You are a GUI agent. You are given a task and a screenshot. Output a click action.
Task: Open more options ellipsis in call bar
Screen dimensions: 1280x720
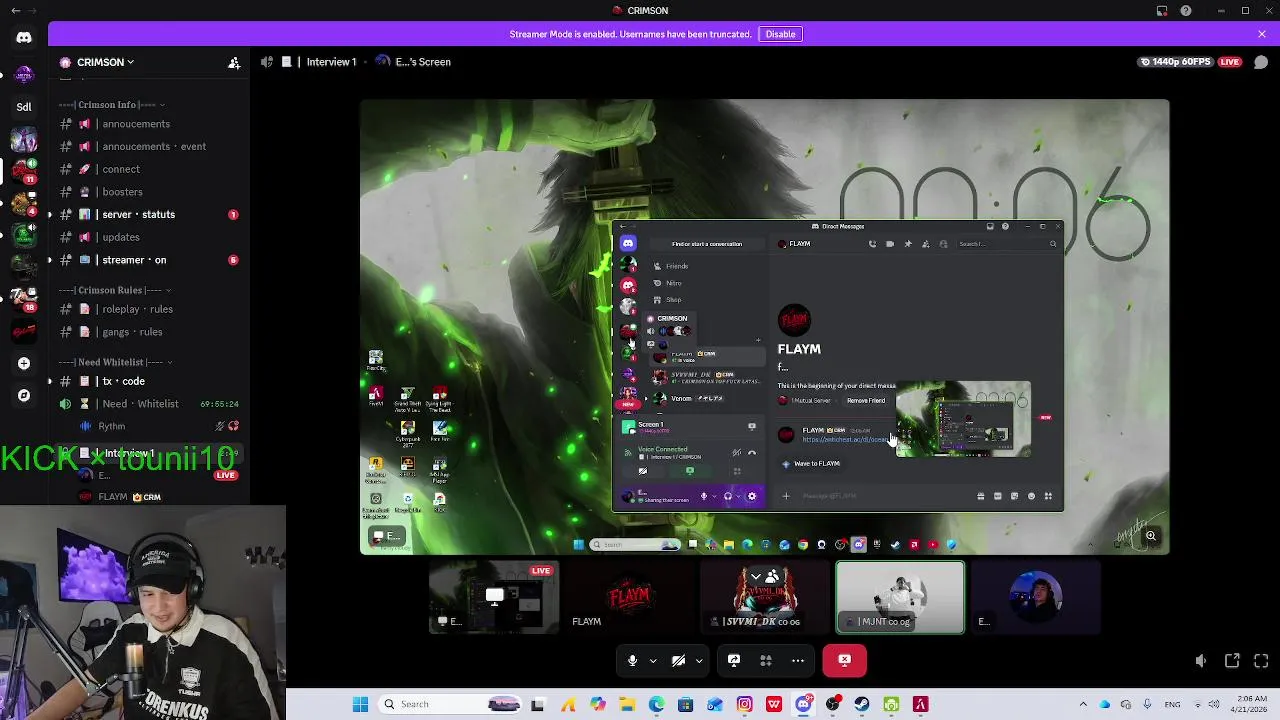coord(798,661)
